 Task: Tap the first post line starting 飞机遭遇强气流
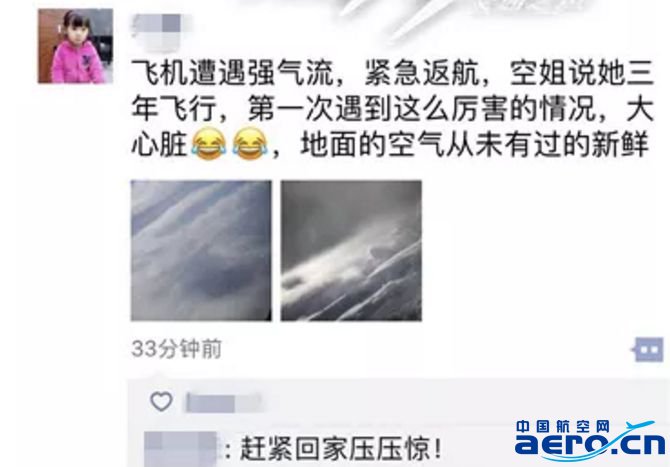392,73
